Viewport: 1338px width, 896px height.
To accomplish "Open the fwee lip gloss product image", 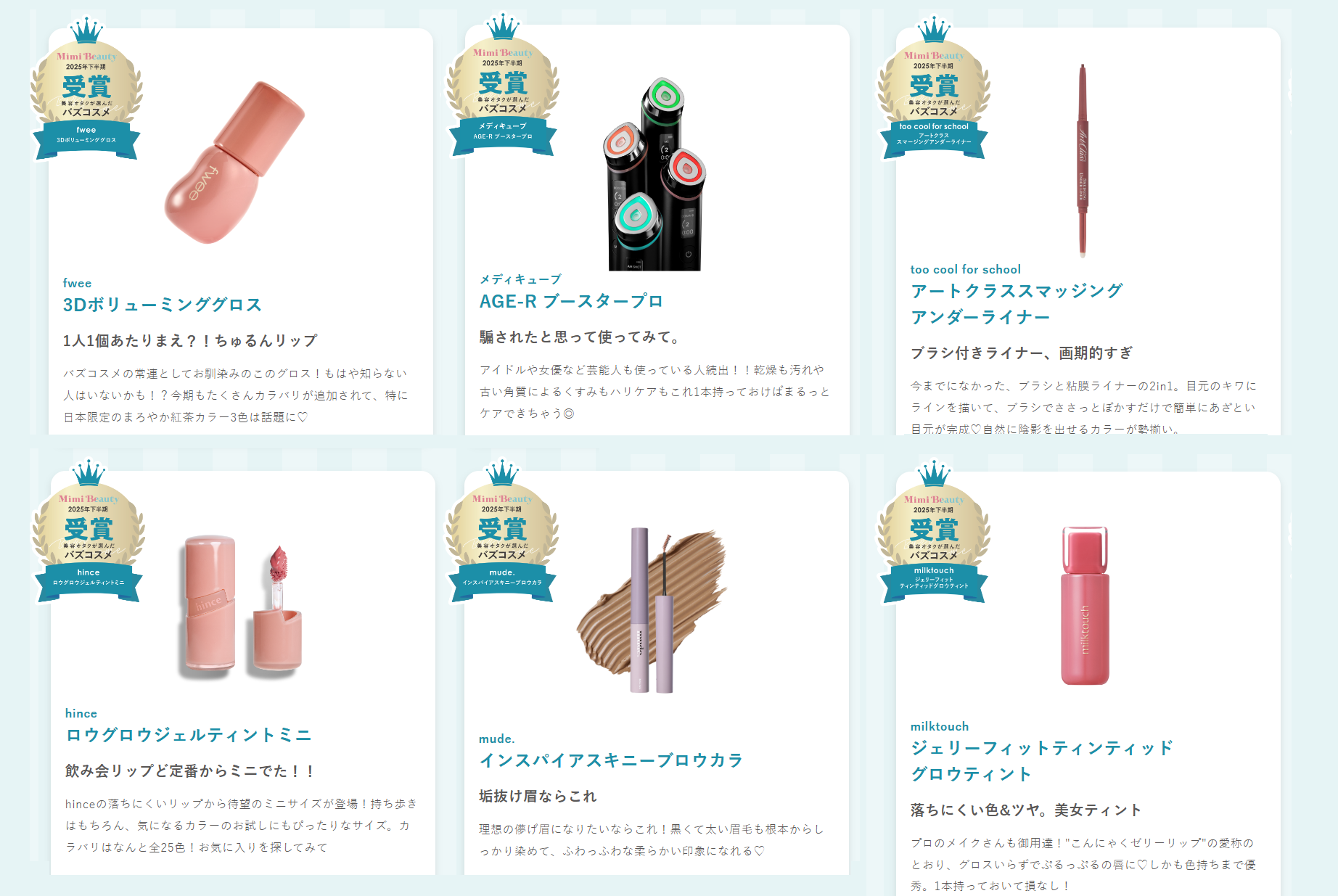I will coord(234,163).
